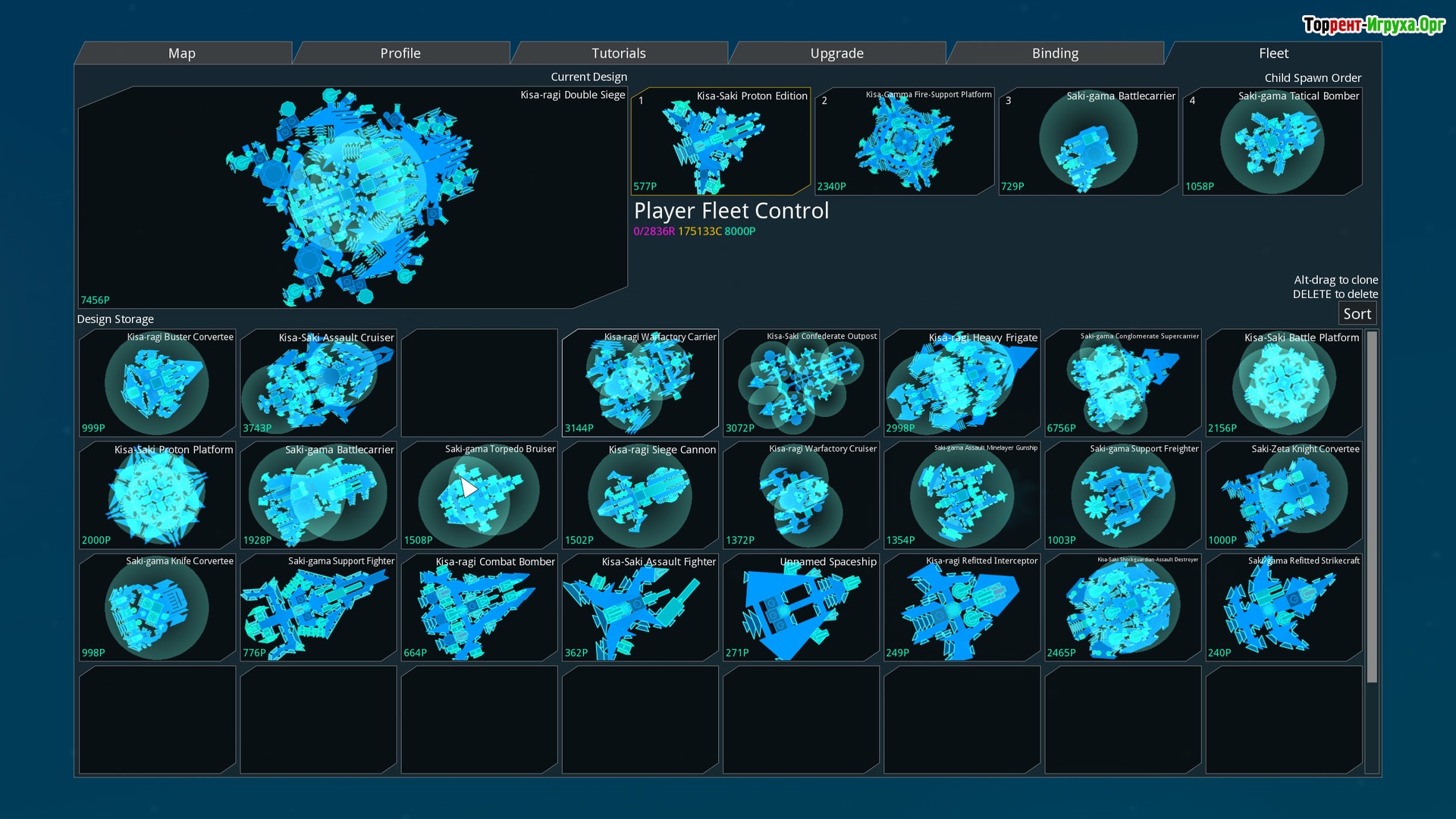Viewport: 1456px width, 819px height.
Task: Pick the Kisa-Saki Assault Fighter
Action: click(640, 607)
